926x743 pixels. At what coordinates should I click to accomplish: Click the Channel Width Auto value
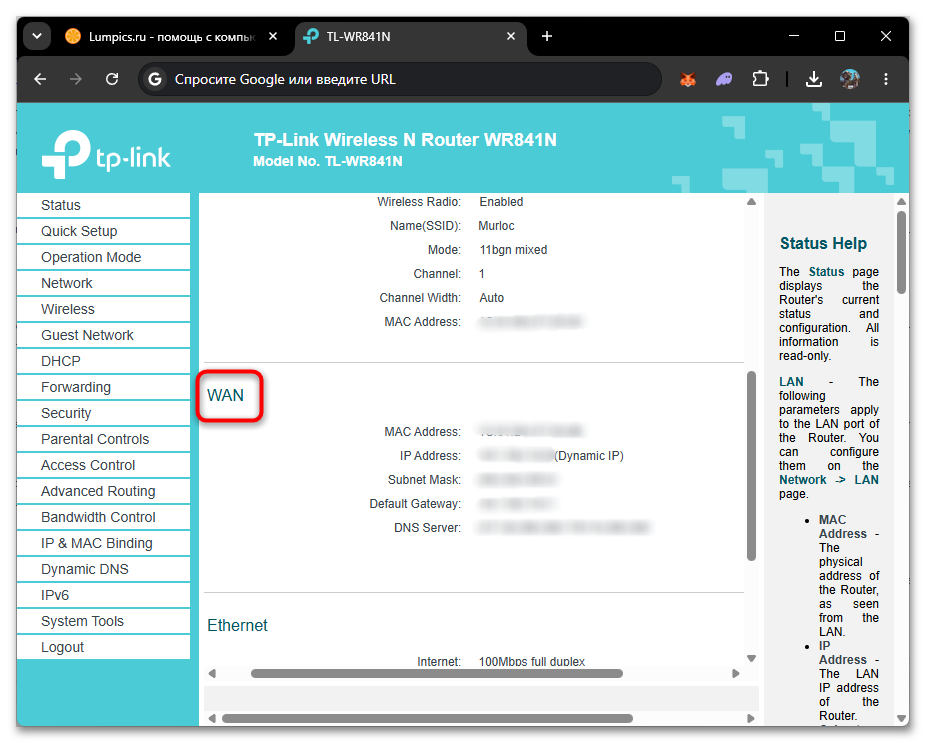491,298
